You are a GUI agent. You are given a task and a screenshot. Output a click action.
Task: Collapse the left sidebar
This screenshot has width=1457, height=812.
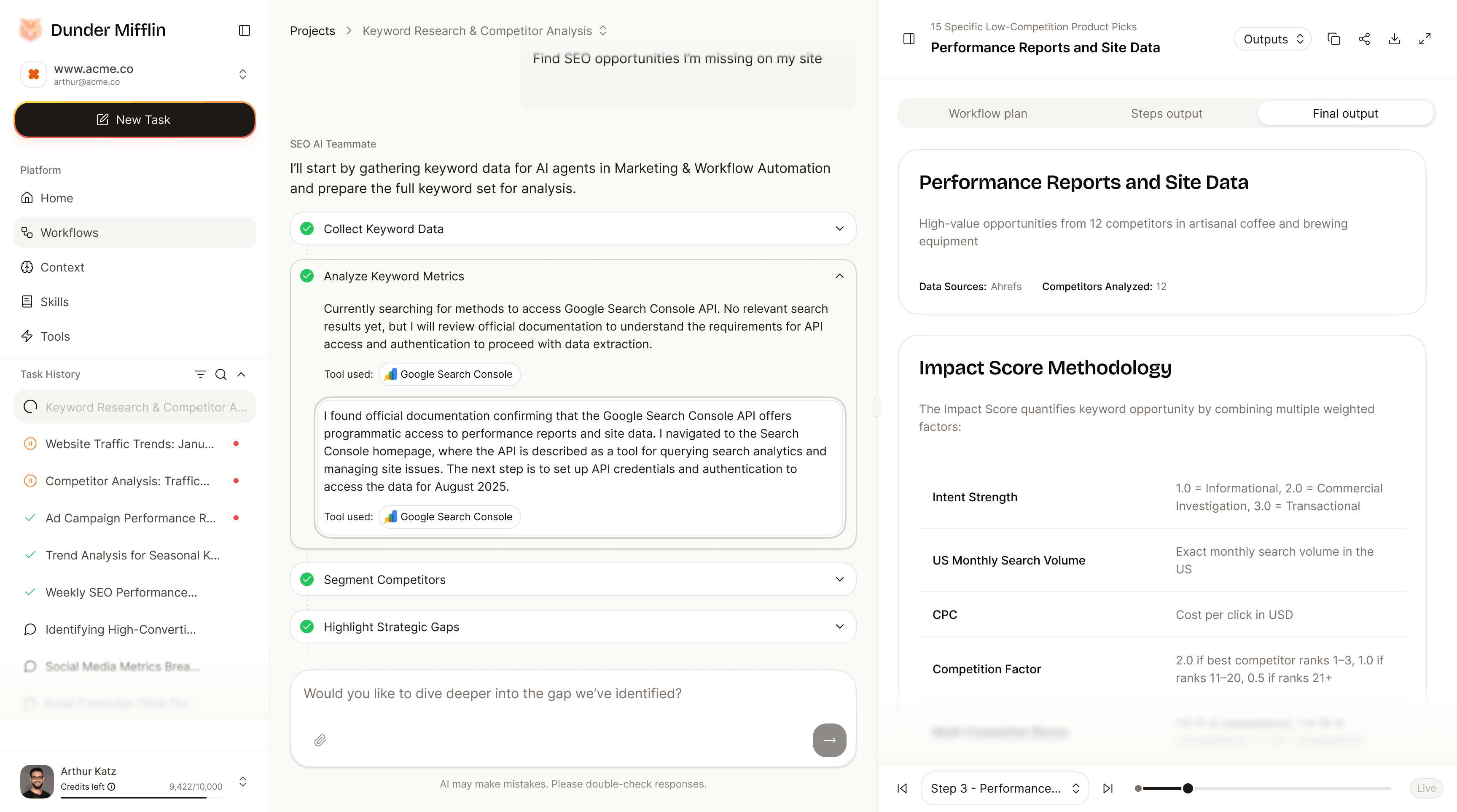coord(245,30)
